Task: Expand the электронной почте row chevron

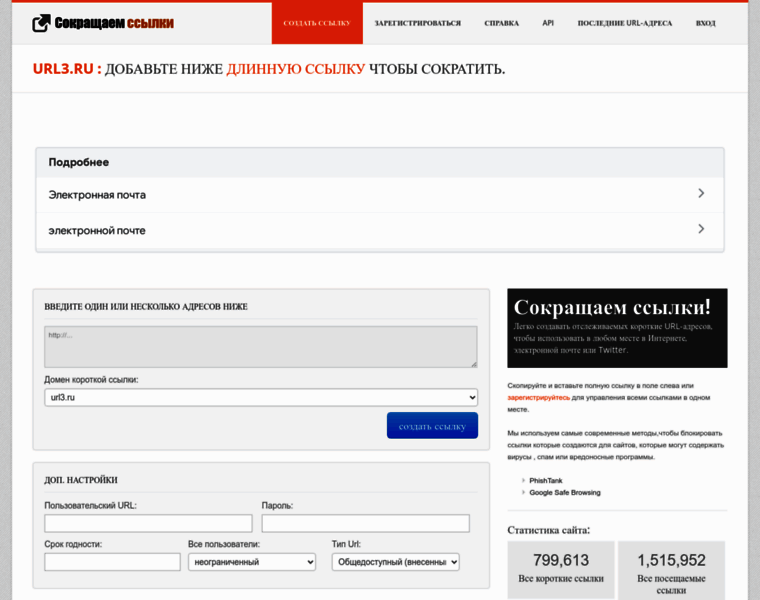Action: [x=701, y=229]
